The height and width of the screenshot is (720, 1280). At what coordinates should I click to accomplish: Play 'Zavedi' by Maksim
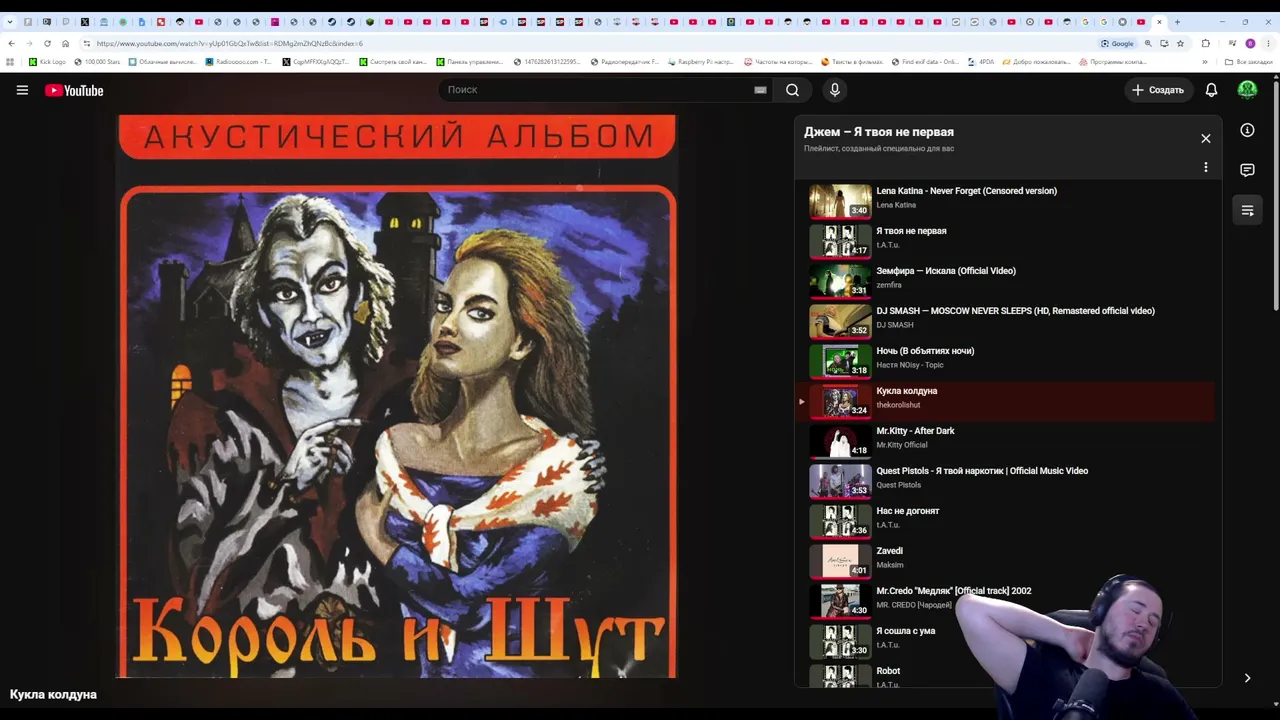[x=1005, y=561]
